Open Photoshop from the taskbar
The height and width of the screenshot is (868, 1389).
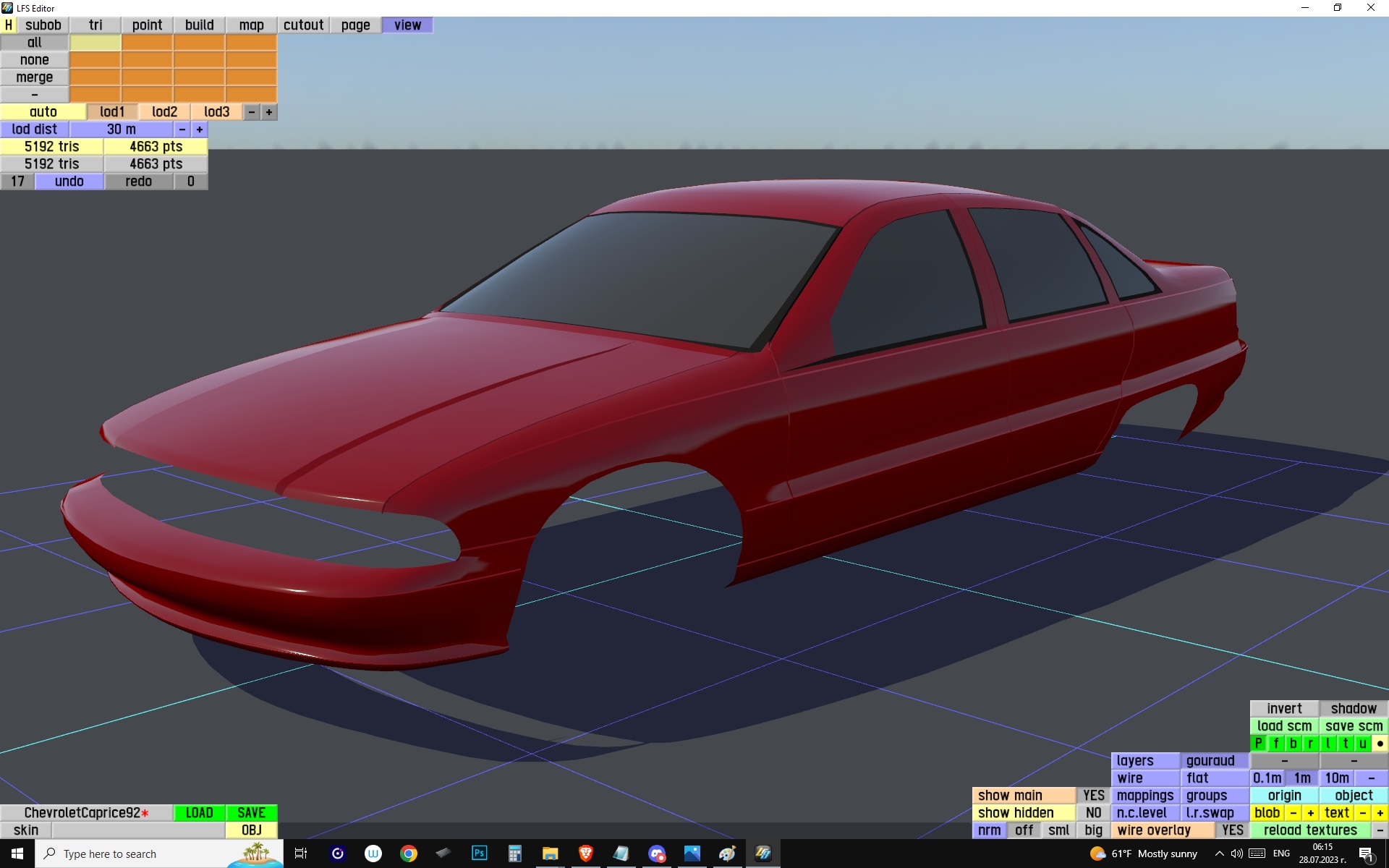479,854
